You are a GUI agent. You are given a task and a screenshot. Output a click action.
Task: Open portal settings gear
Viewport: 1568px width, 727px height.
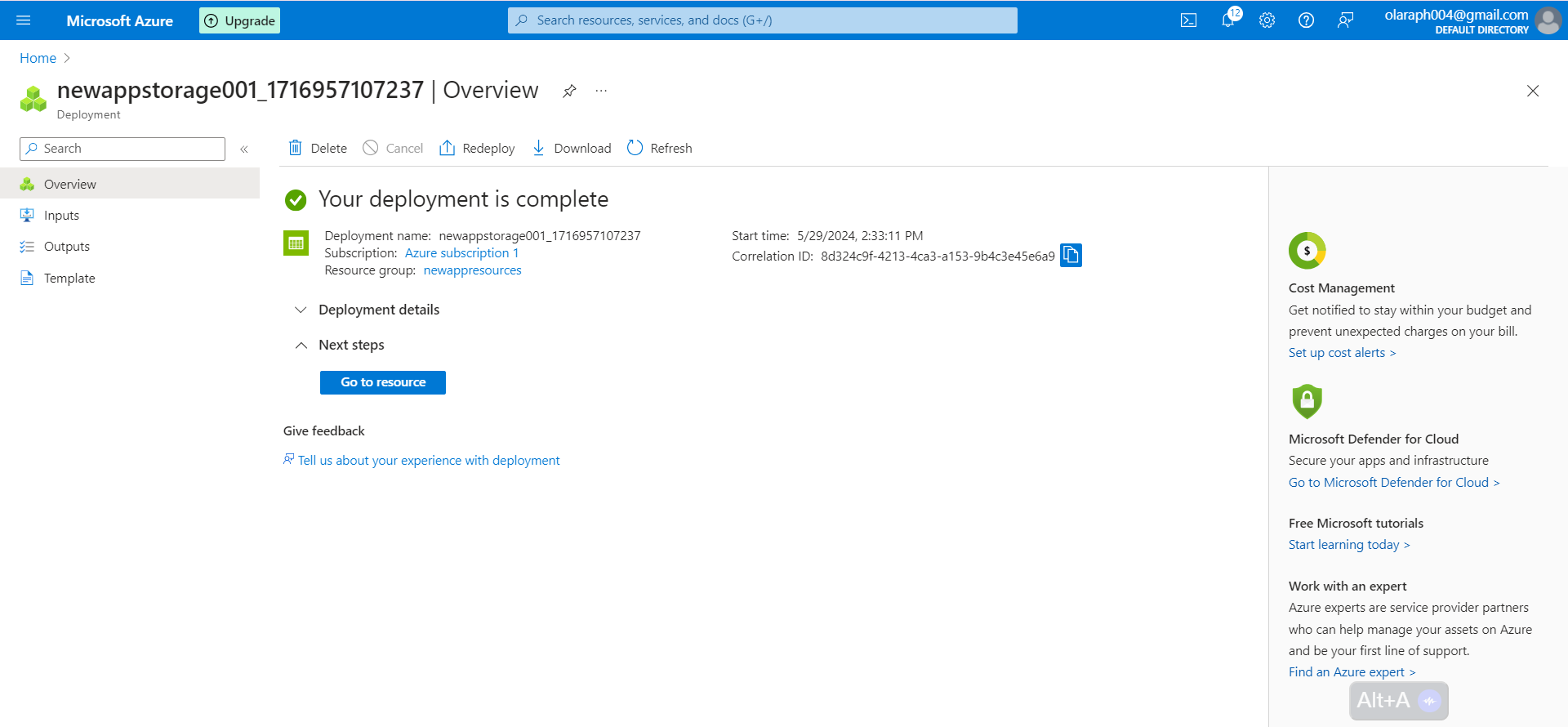pos(1267,20)
